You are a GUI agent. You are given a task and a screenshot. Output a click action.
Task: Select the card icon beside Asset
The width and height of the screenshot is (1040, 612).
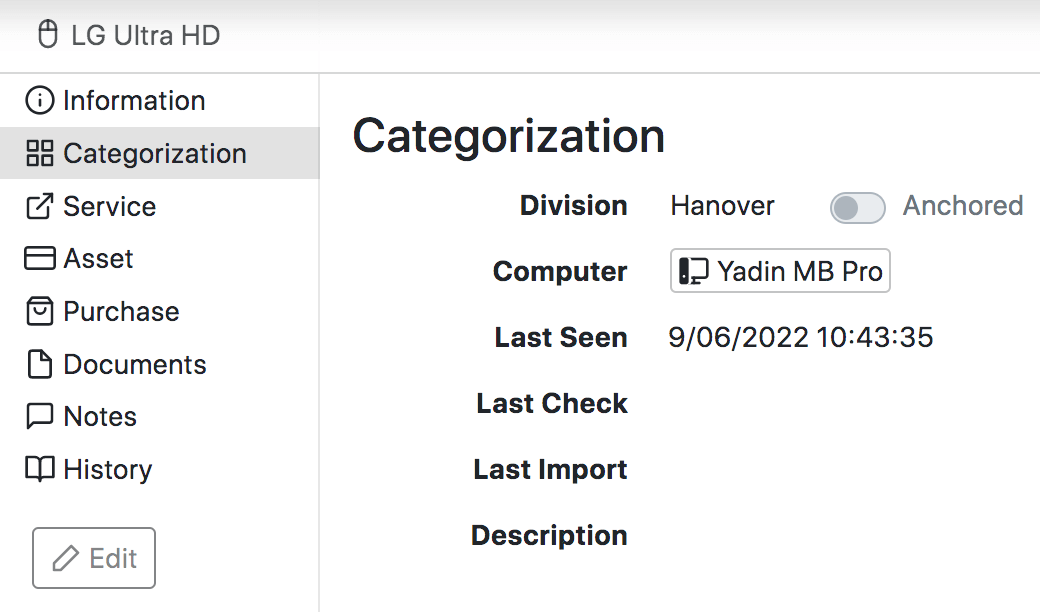coord(39,258)
